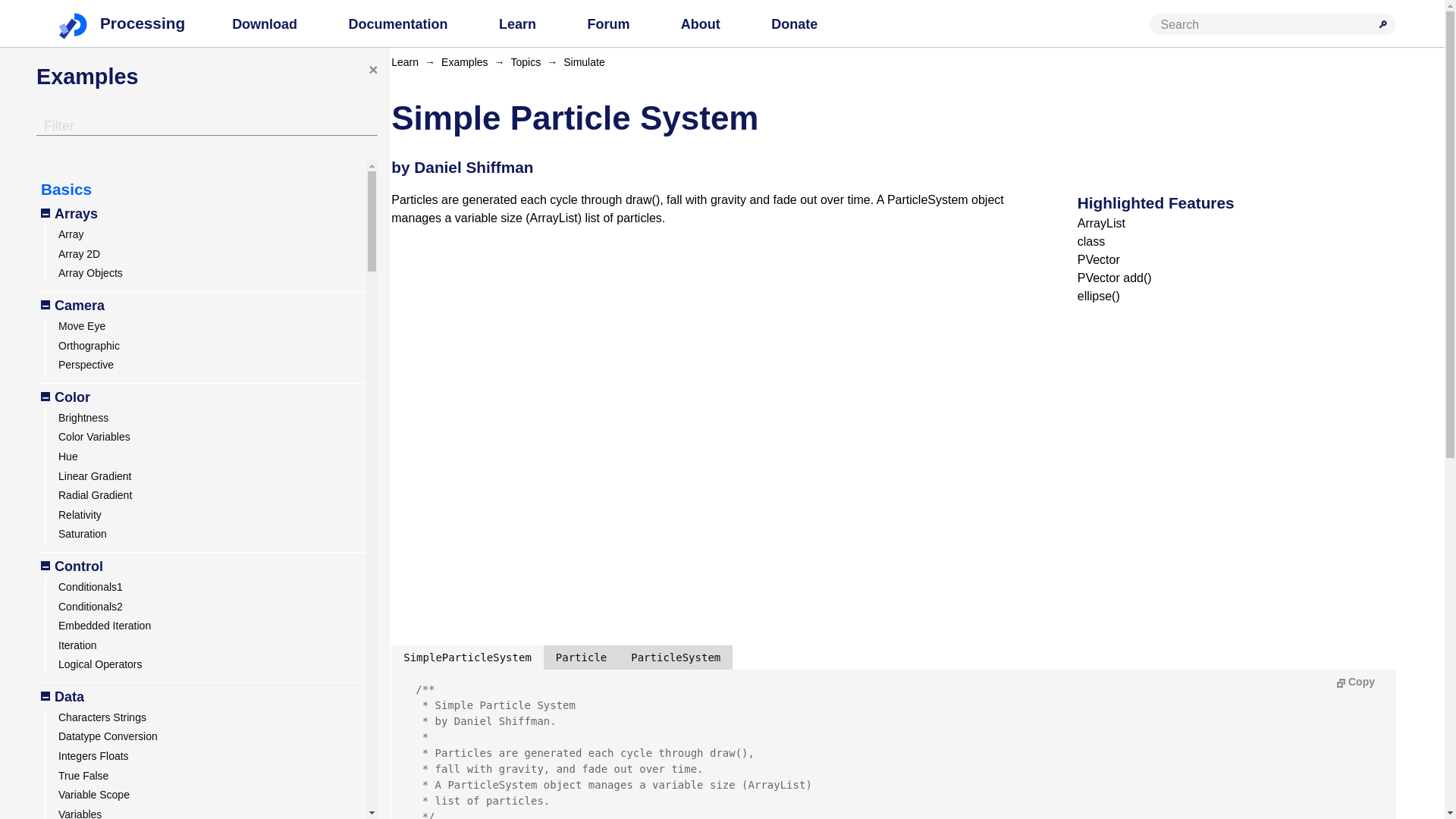Collapse the Camera category
Screen dimensions: 1456x819
(45, 306)
